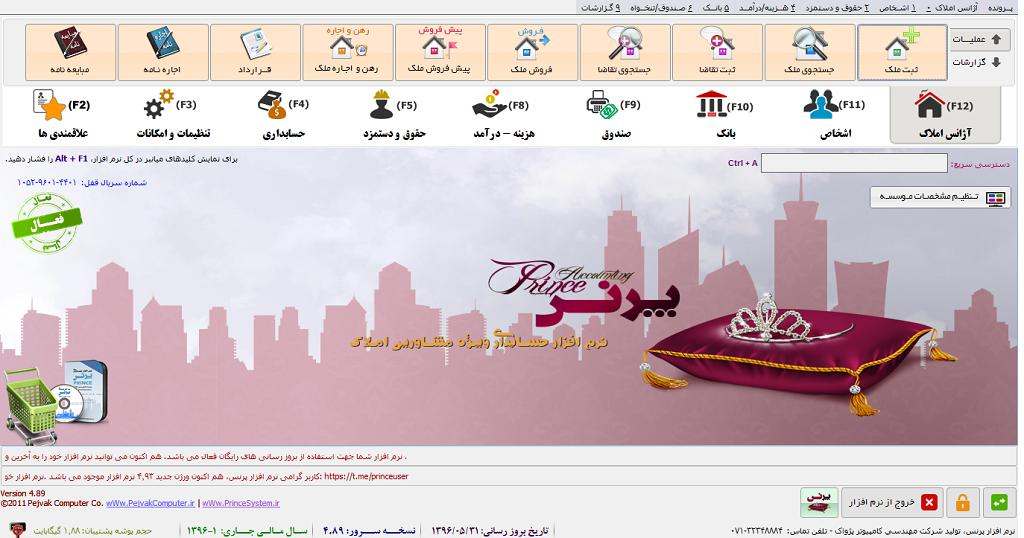Open the wWw.PrinceSystem.ir link
The image size is (1024, 538).
pyautogui.click(x=241, y=503)
